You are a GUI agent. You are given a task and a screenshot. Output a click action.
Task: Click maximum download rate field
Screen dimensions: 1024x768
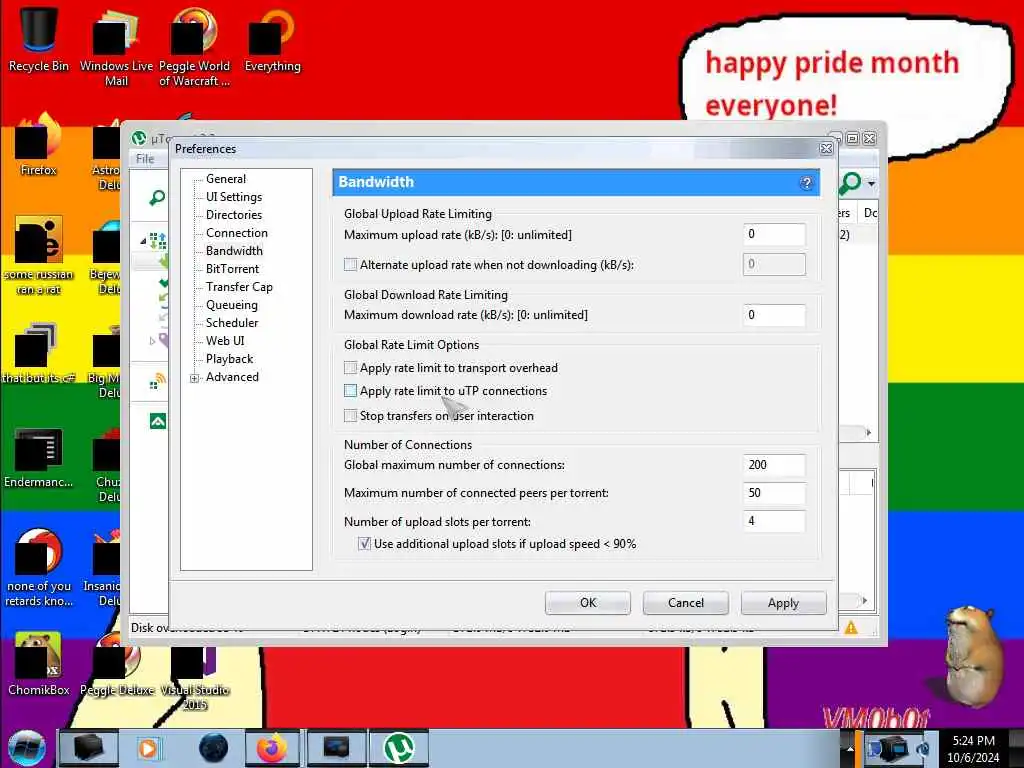click(774, 315)
